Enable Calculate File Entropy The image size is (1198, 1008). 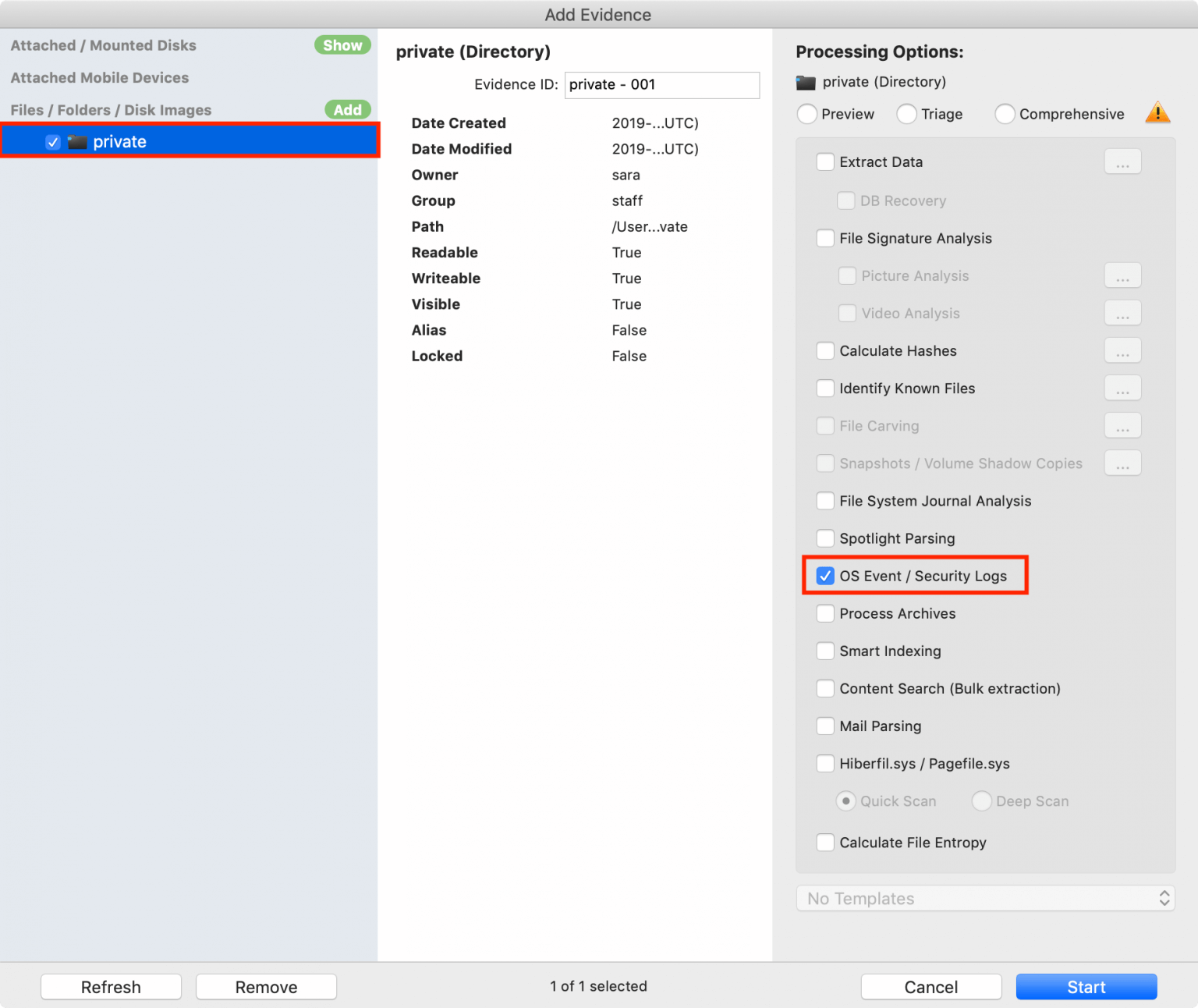point(825,842)
